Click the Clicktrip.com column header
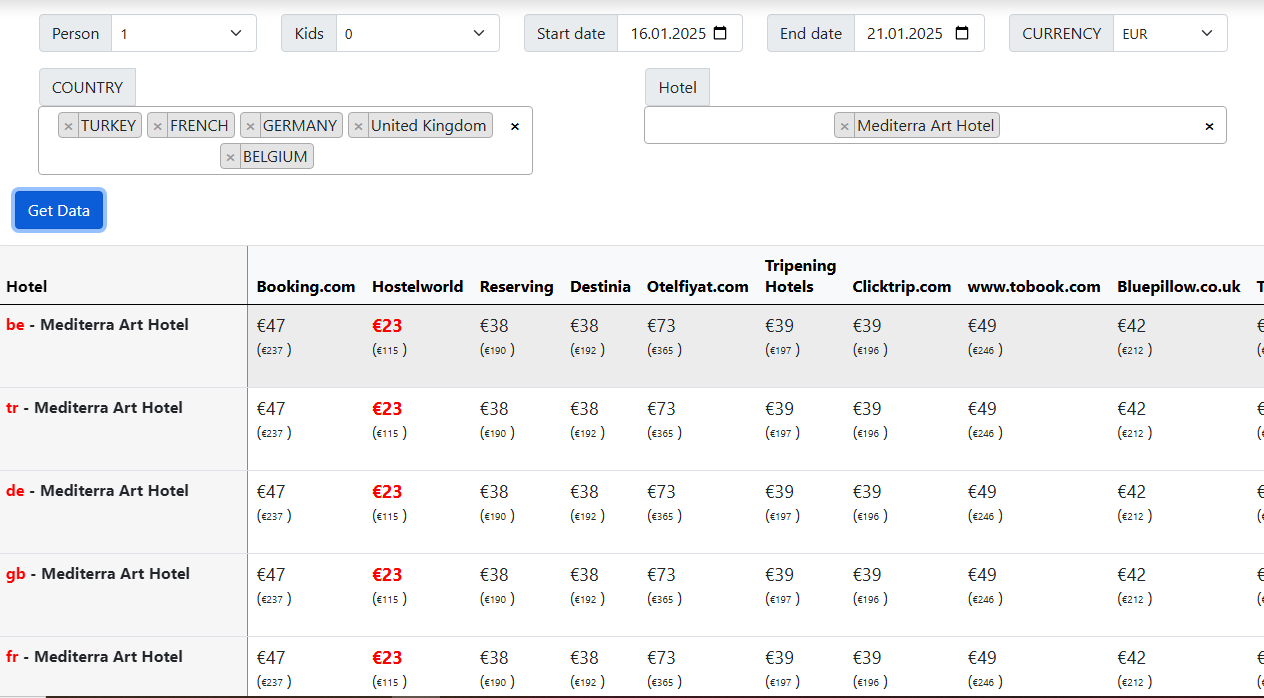Viewport: 1264px width, 698px height. (902, 287)
